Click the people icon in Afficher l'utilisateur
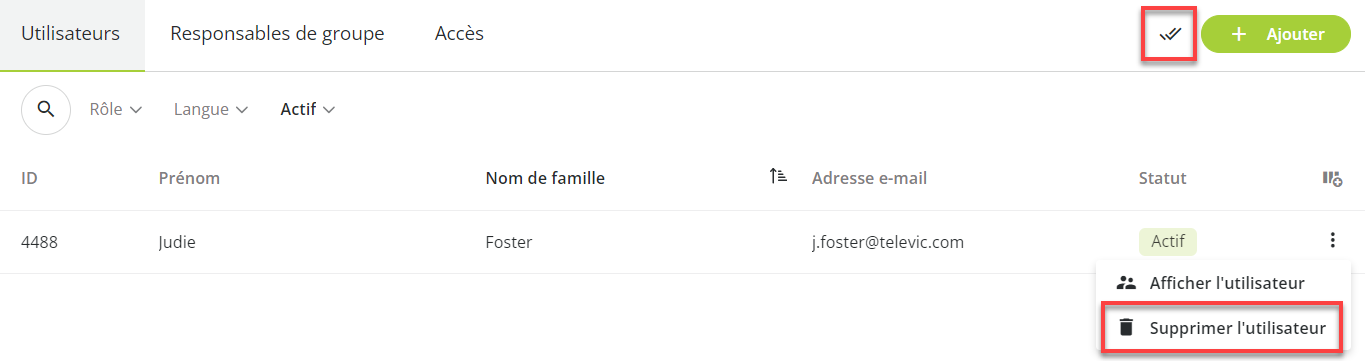The width and height of the screenshot is (1365, 361). pos(1126,283)
